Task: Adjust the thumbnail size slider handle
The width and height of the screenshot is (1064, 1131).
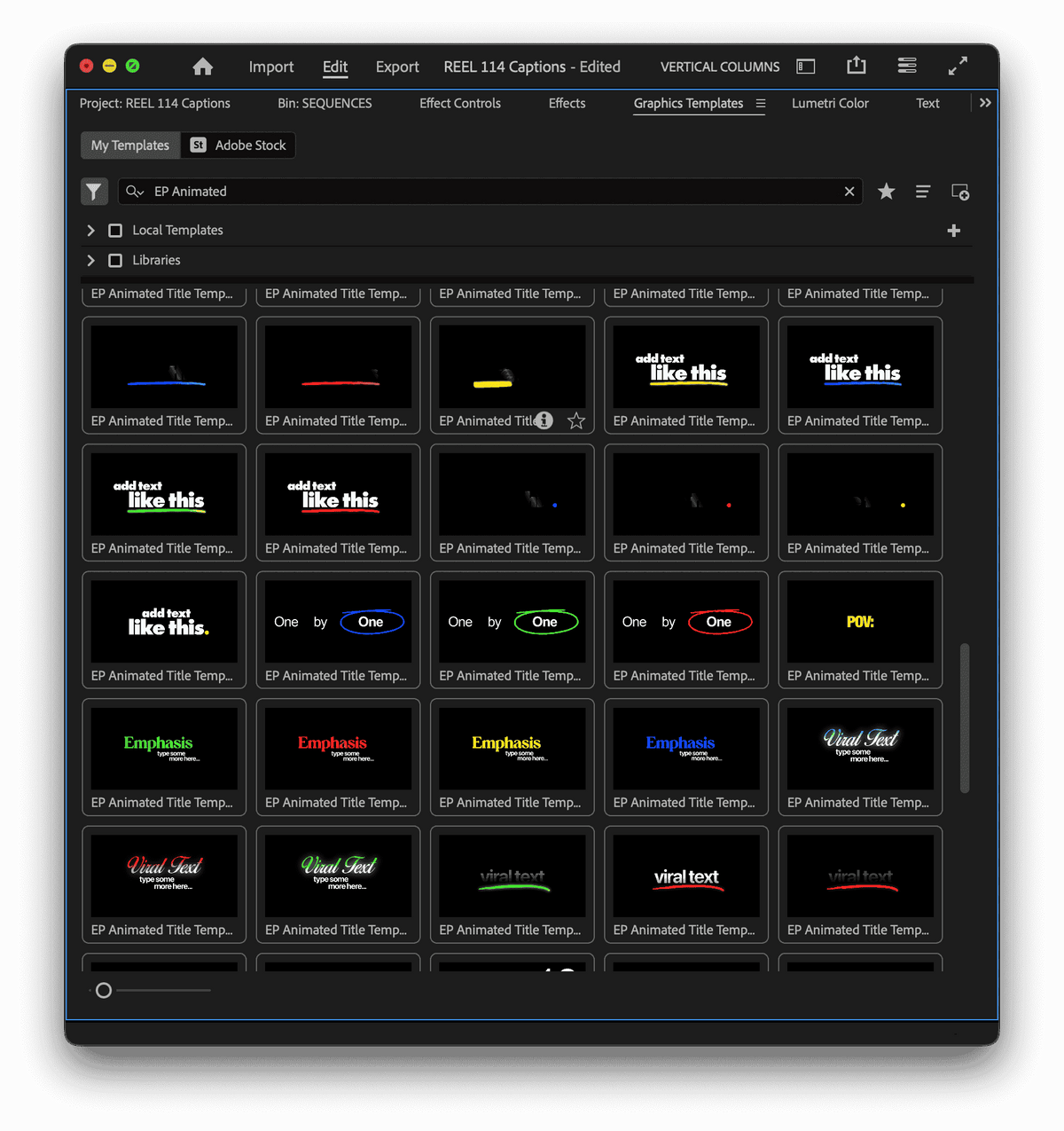Action: [x=104, y=991]
